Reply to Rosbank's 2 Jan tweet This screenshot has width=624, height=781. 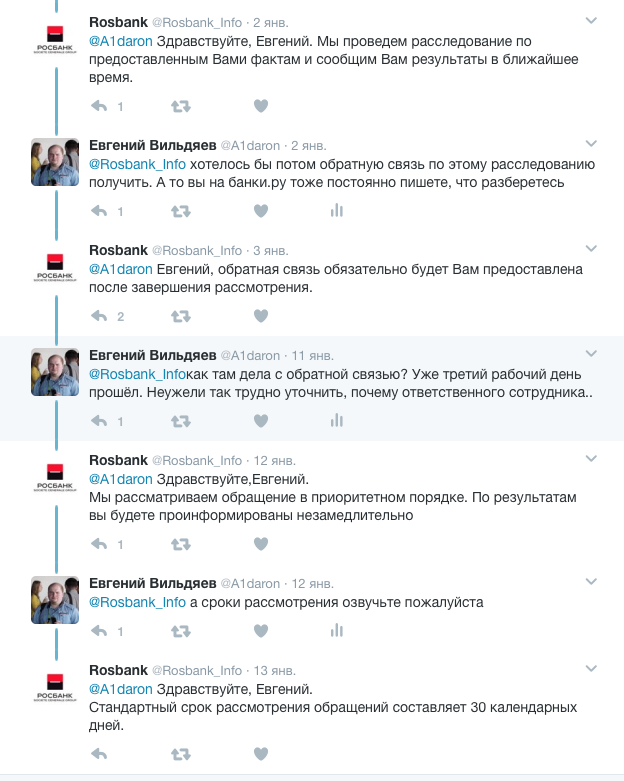(x=99, y=106)
